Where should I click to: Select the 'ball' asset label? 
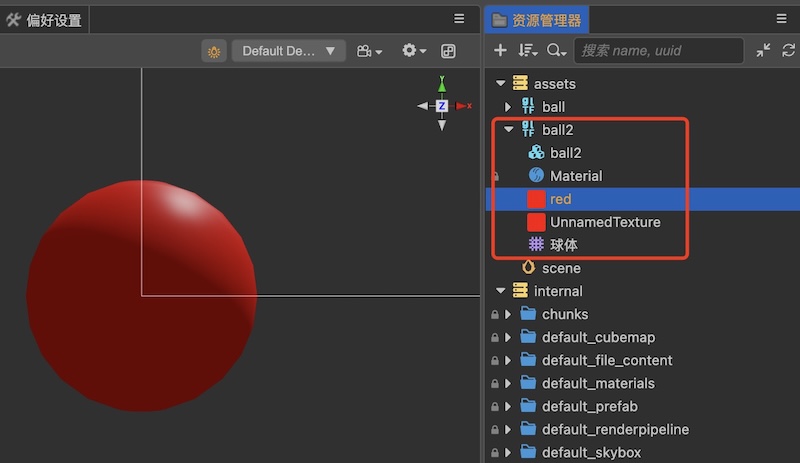pyautogui.click(x=553, y=107)
